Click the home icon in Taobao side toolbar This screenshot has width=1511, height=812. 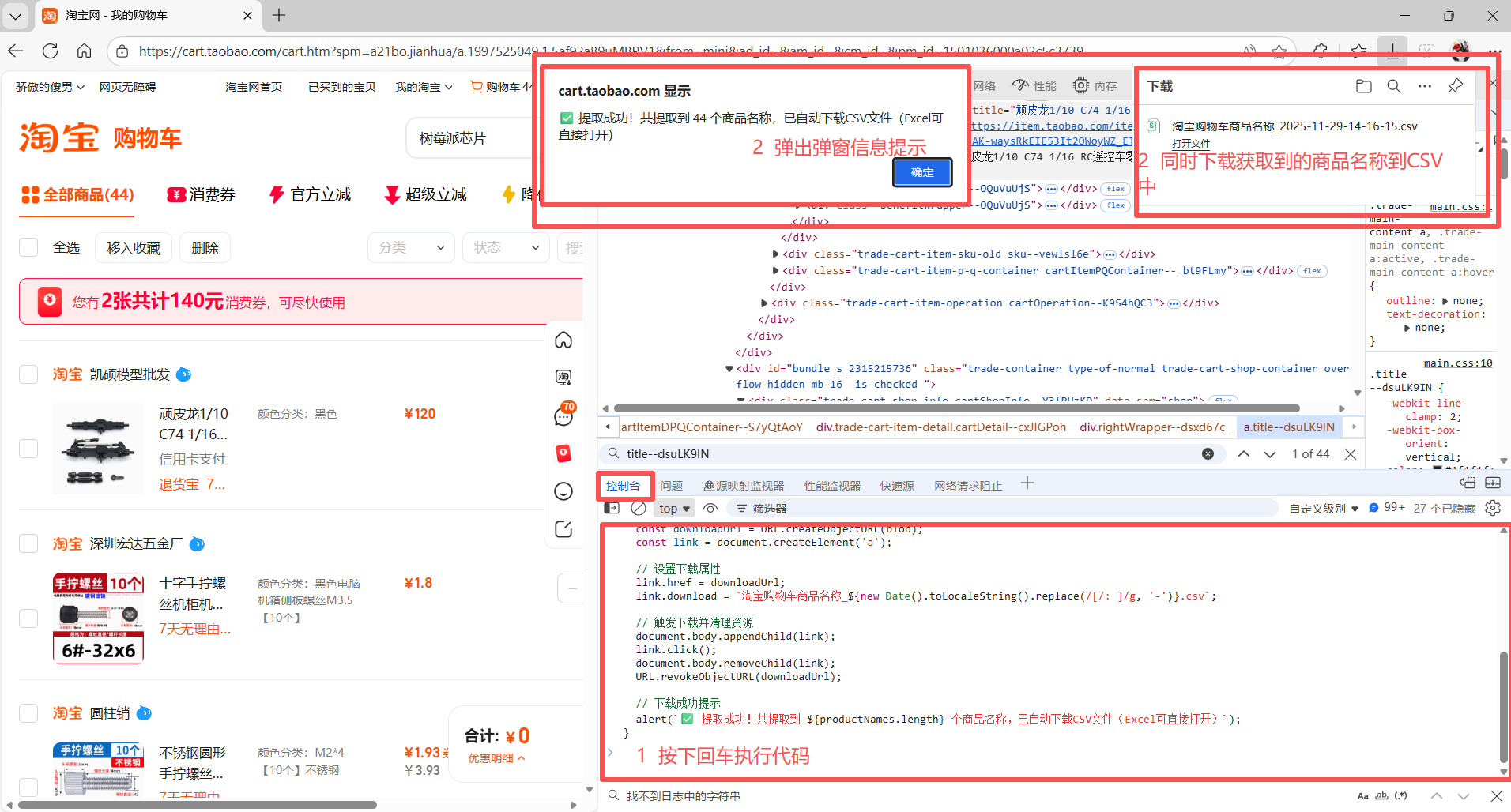point(563,340)
